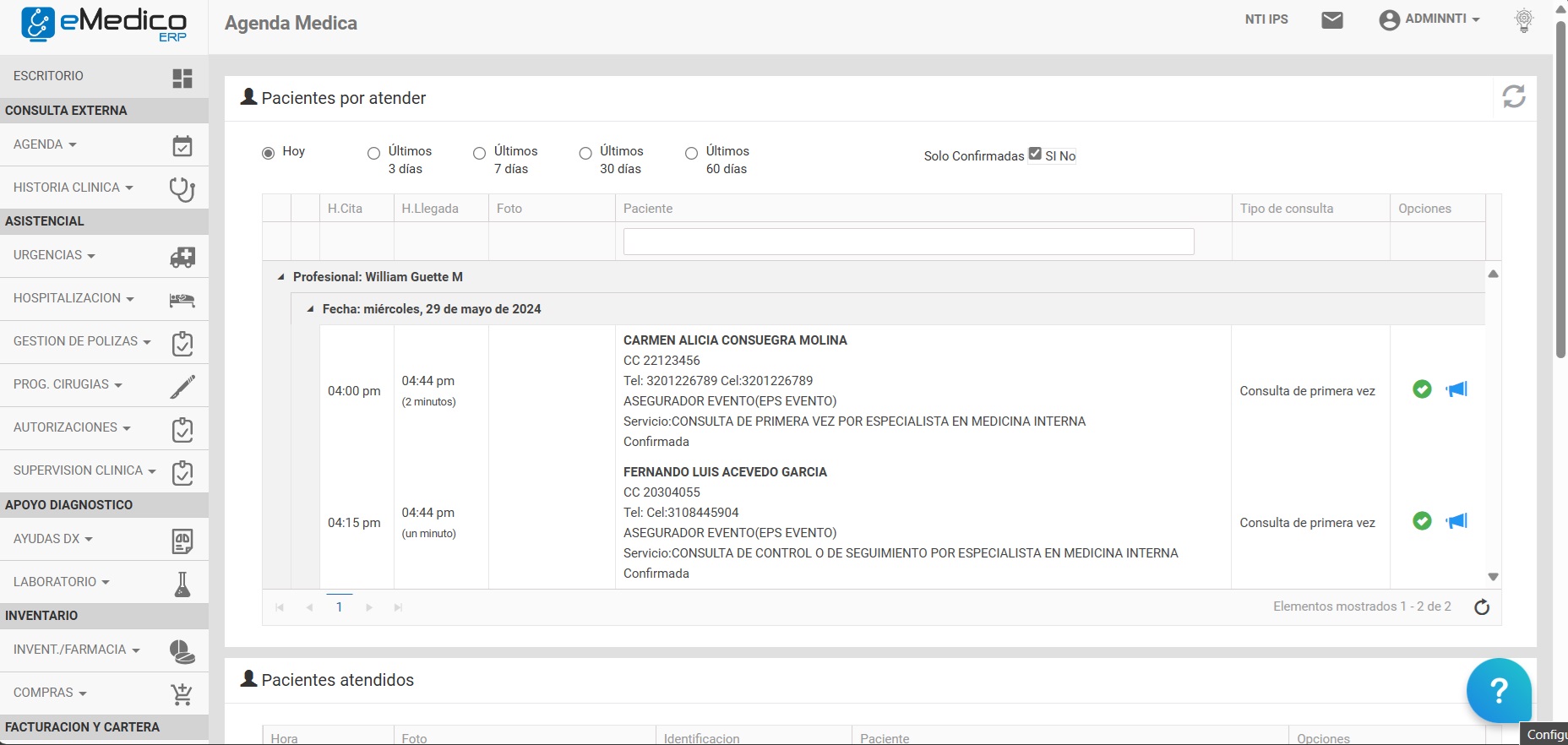The image size is (1568, 745).
Task: Click the Historia Clinica stethoscope icon
Action: point(182,189)
